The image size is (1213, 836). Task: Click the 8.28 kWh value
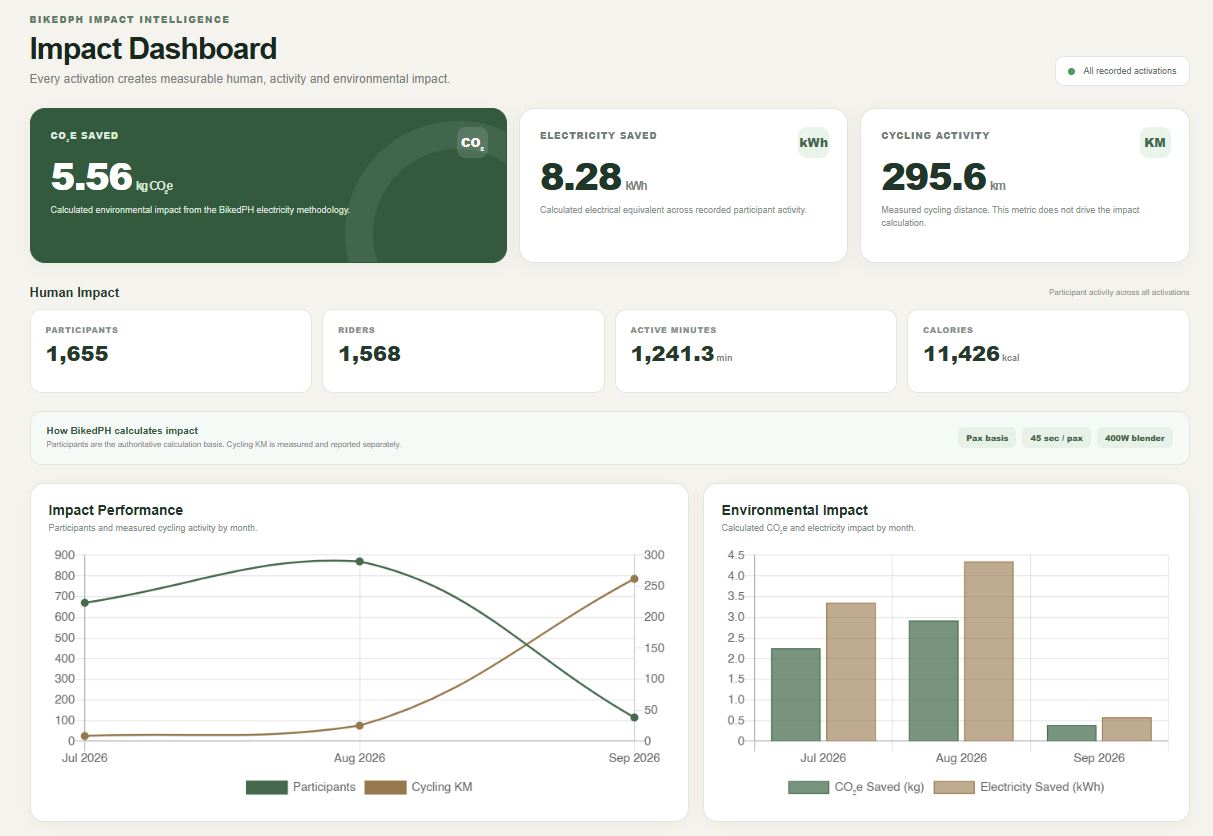(x=594, y=178)
